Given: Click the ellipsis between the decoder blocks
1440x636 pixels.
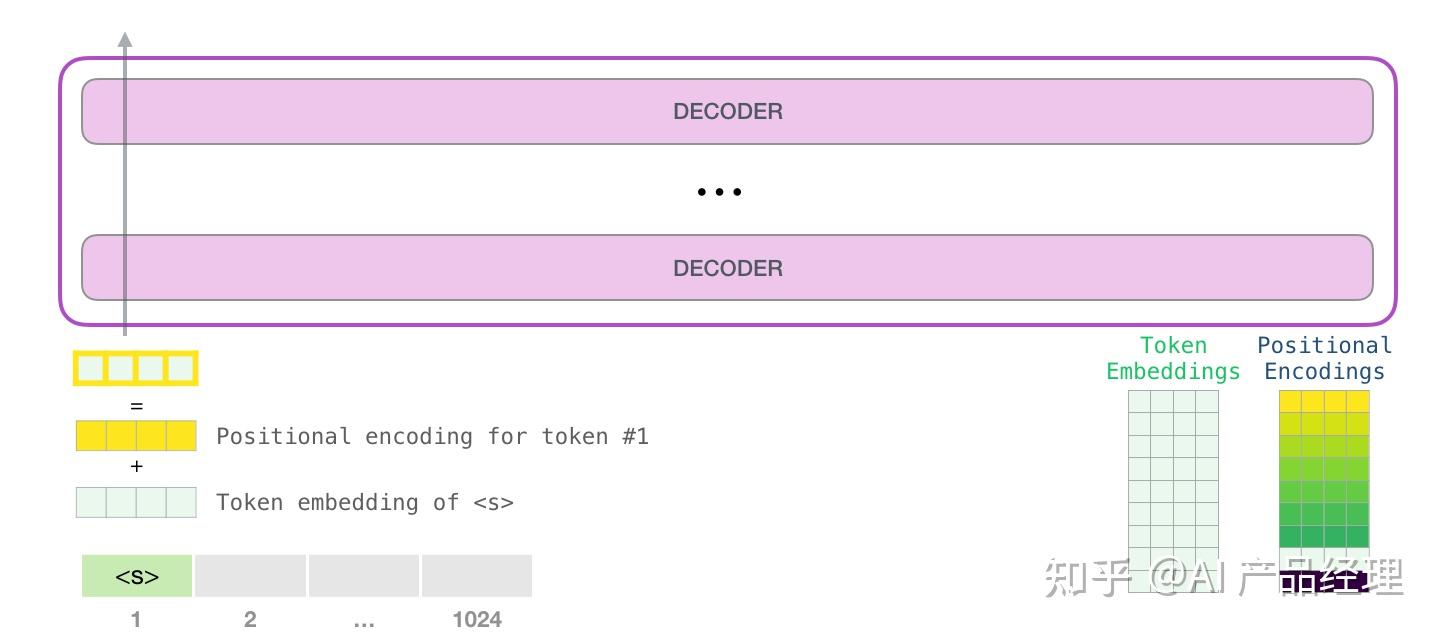Looking at the screenshot, I should pos(719,191).
